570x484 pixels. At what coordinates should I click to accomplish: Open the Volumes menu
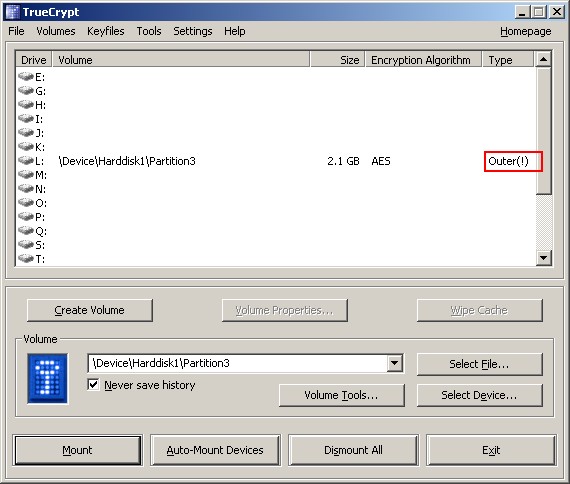click(56, 31)
